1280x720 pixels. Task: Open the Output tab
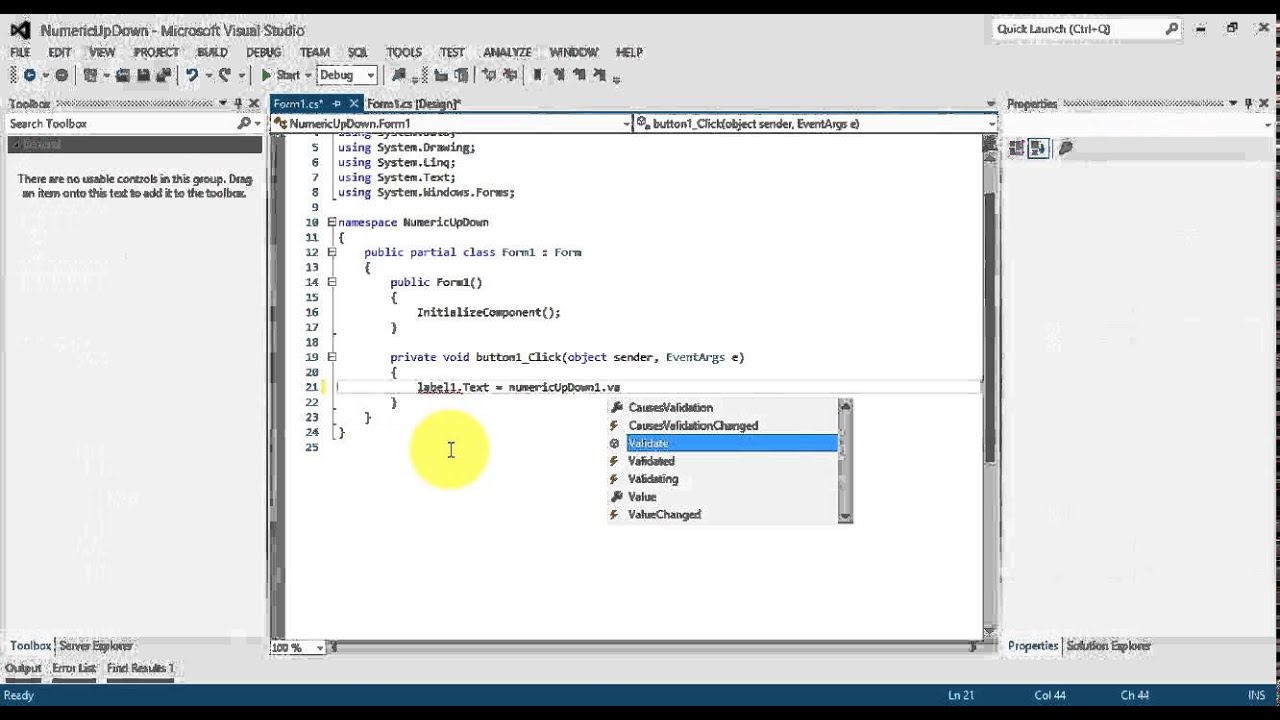click(23, 668)
